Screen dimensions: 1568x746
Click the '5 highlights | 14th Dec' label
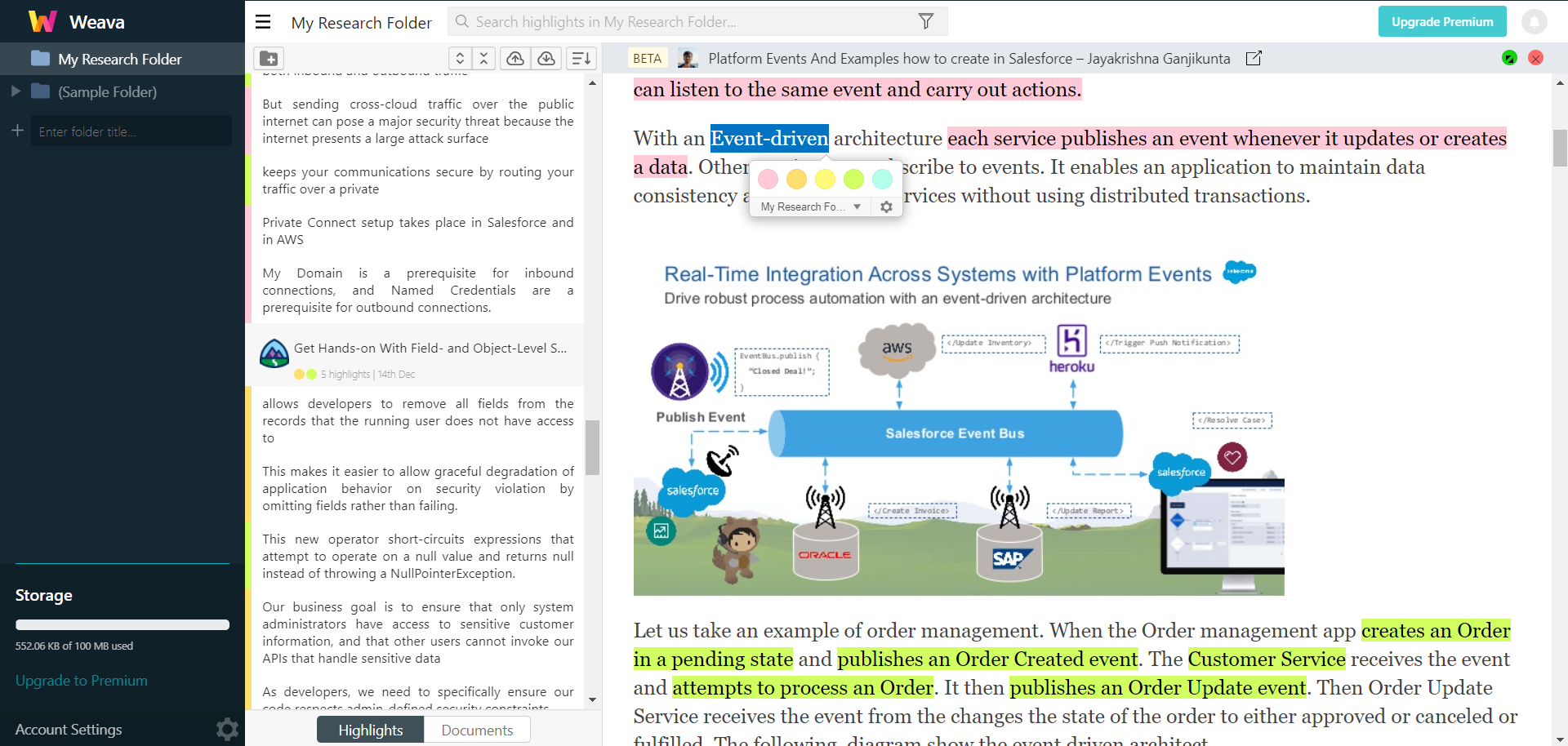tap(367, 375)
